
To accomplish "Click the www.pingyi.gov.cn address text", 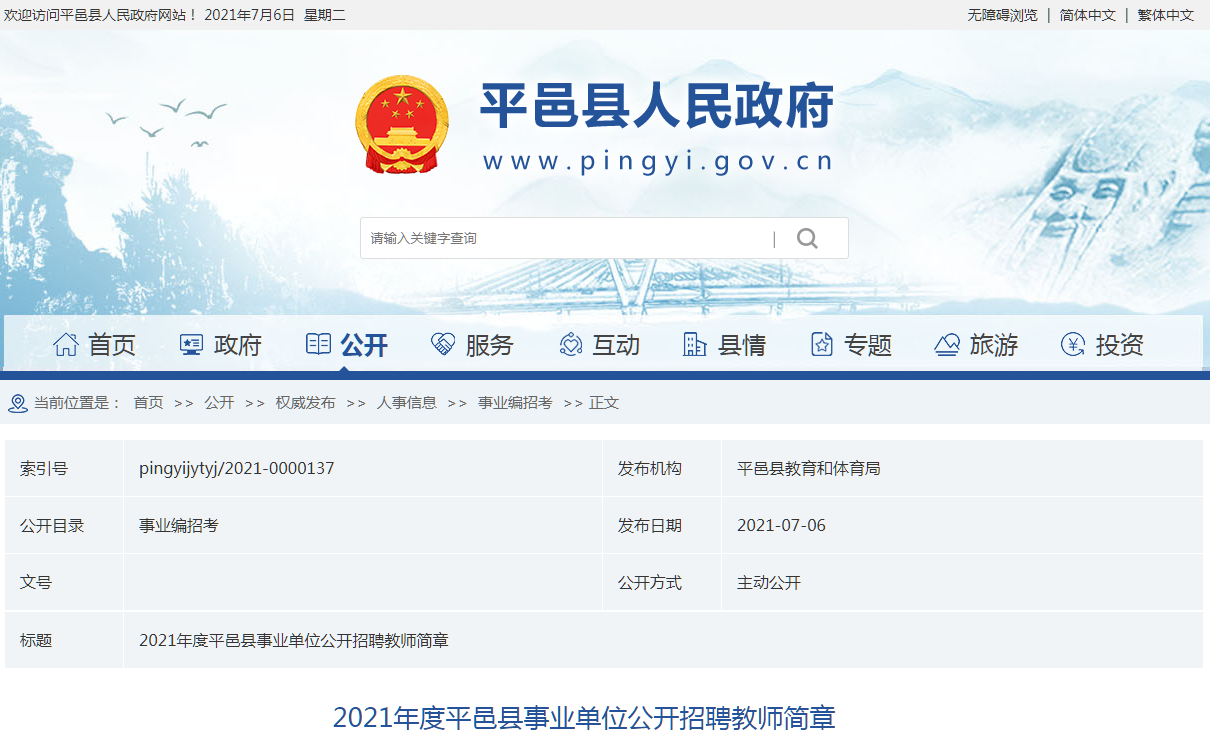I will point(658,161).
